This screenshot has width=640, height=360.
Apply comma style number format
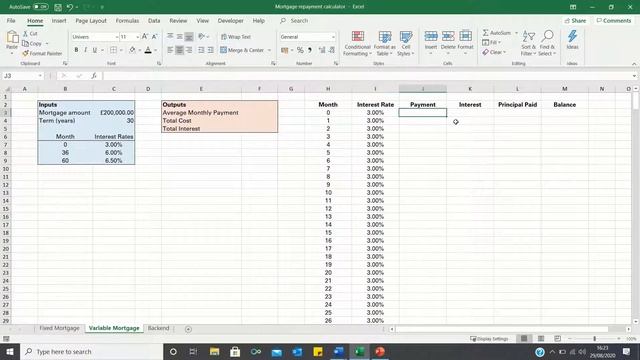[x=310, y=50]
